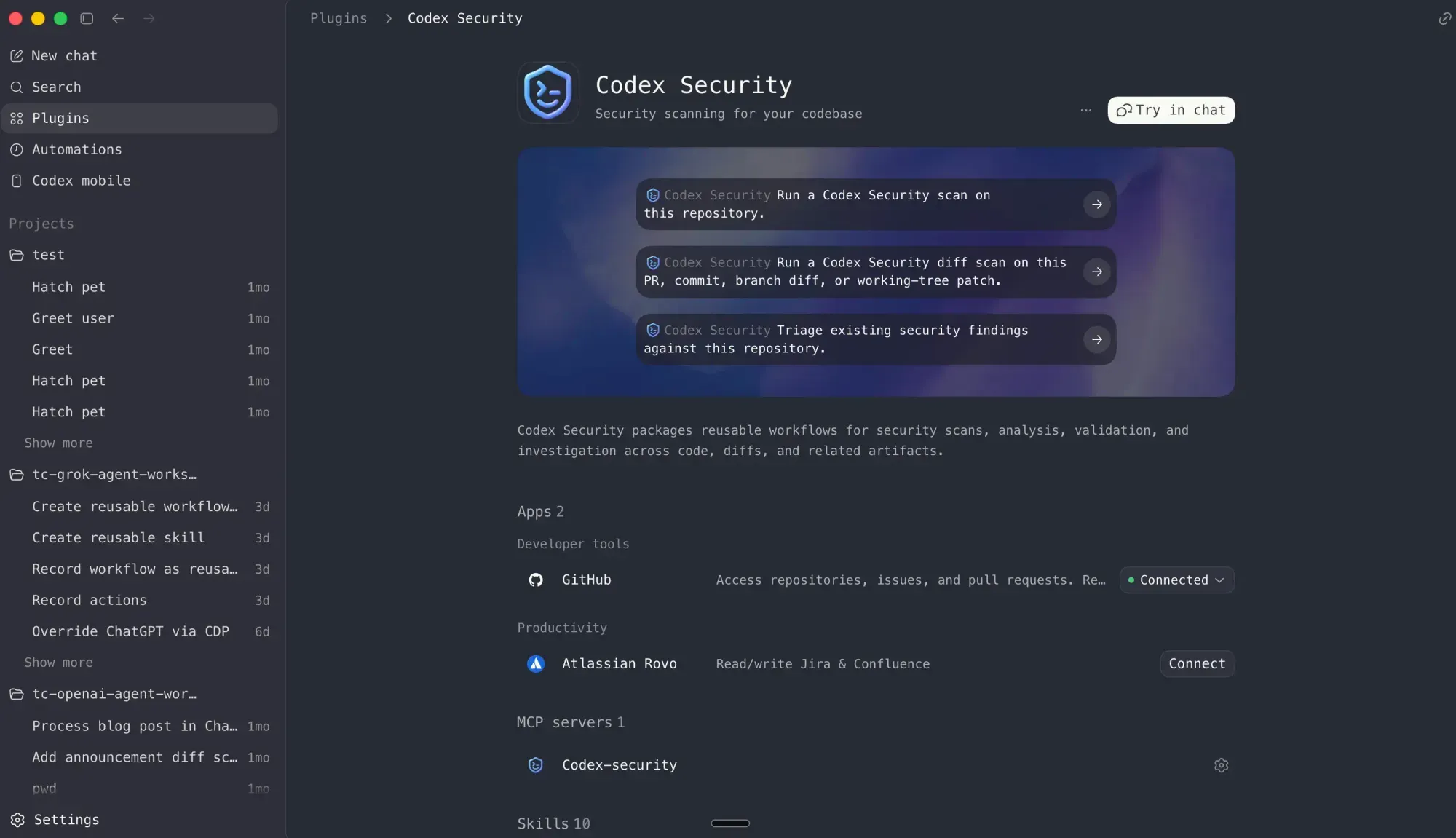
Task: Show more chats under test project
Action: click(x=58, y=443)
